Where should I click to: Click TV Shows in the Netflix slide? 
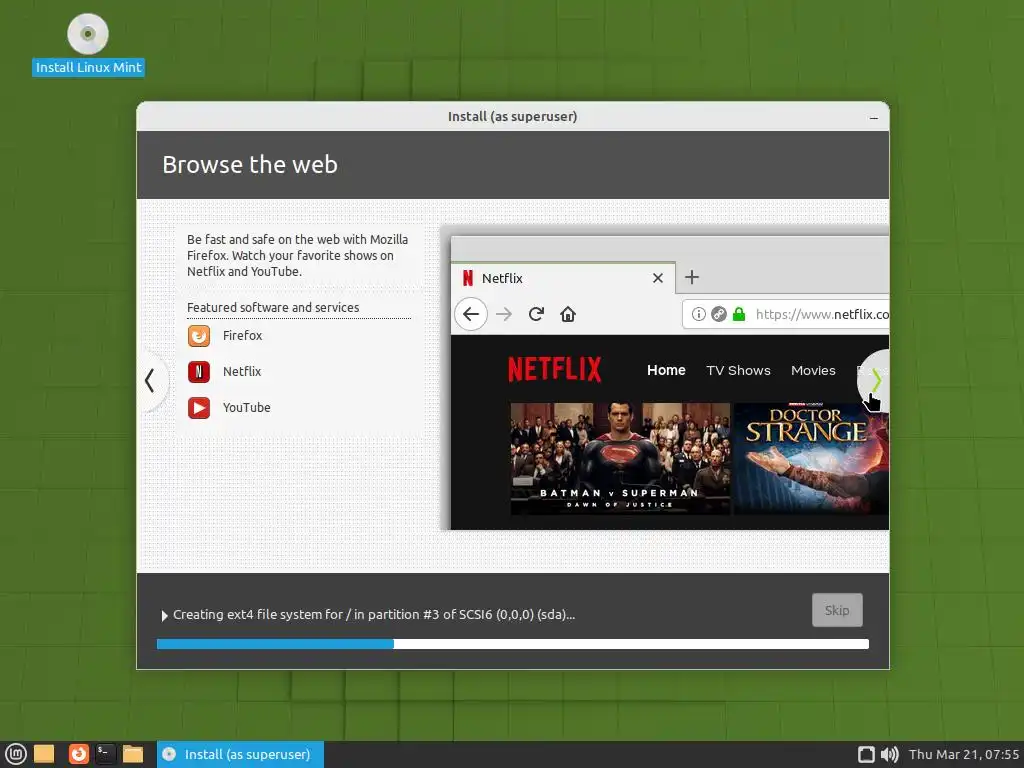click(x=738, y=370)
